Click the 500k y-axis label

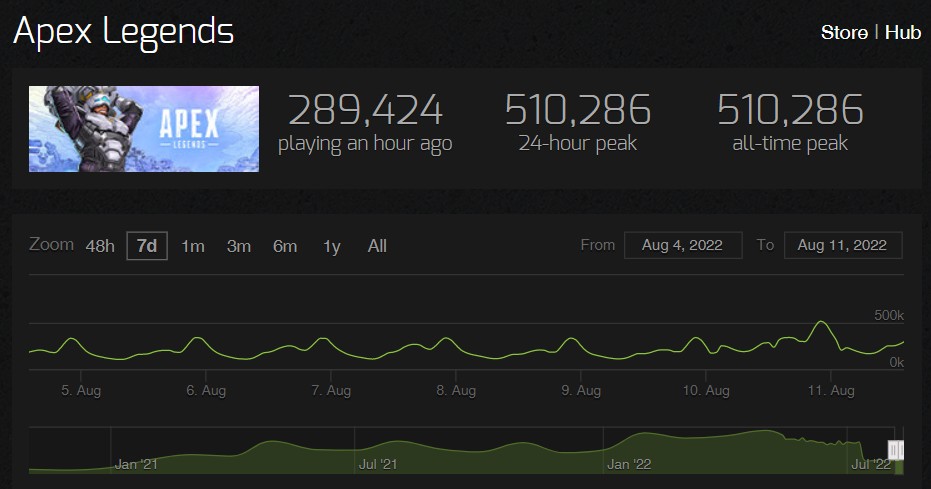pyautogui.click(x=888, y=315)
